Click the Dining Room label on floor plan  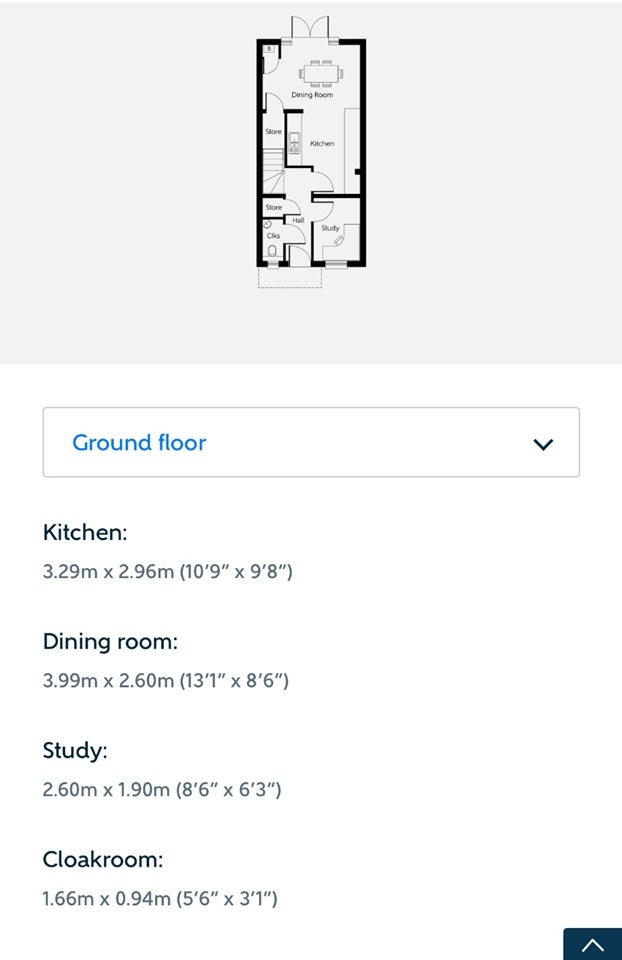pyautogui.click(x=312, y=95)
